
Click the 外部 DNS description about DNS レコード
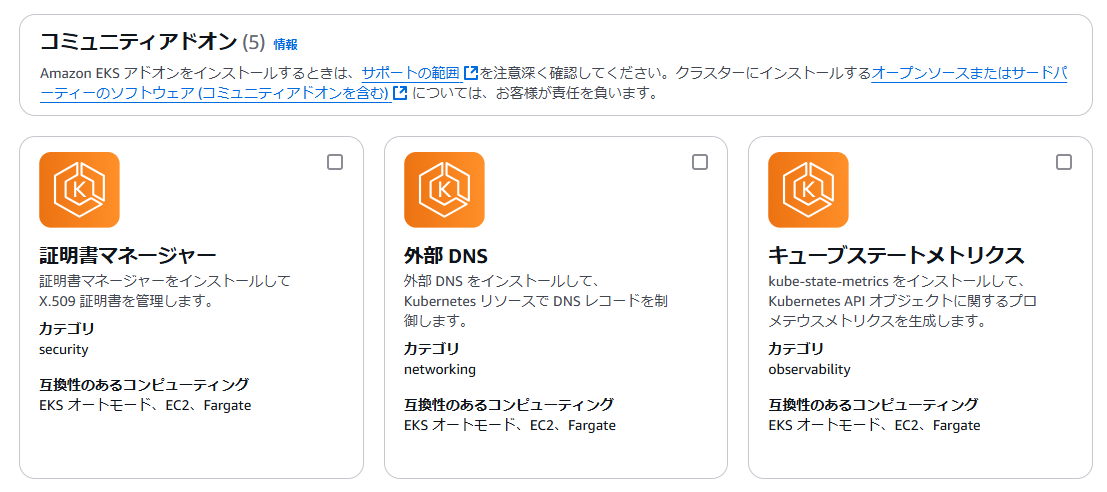pos(536,301)
